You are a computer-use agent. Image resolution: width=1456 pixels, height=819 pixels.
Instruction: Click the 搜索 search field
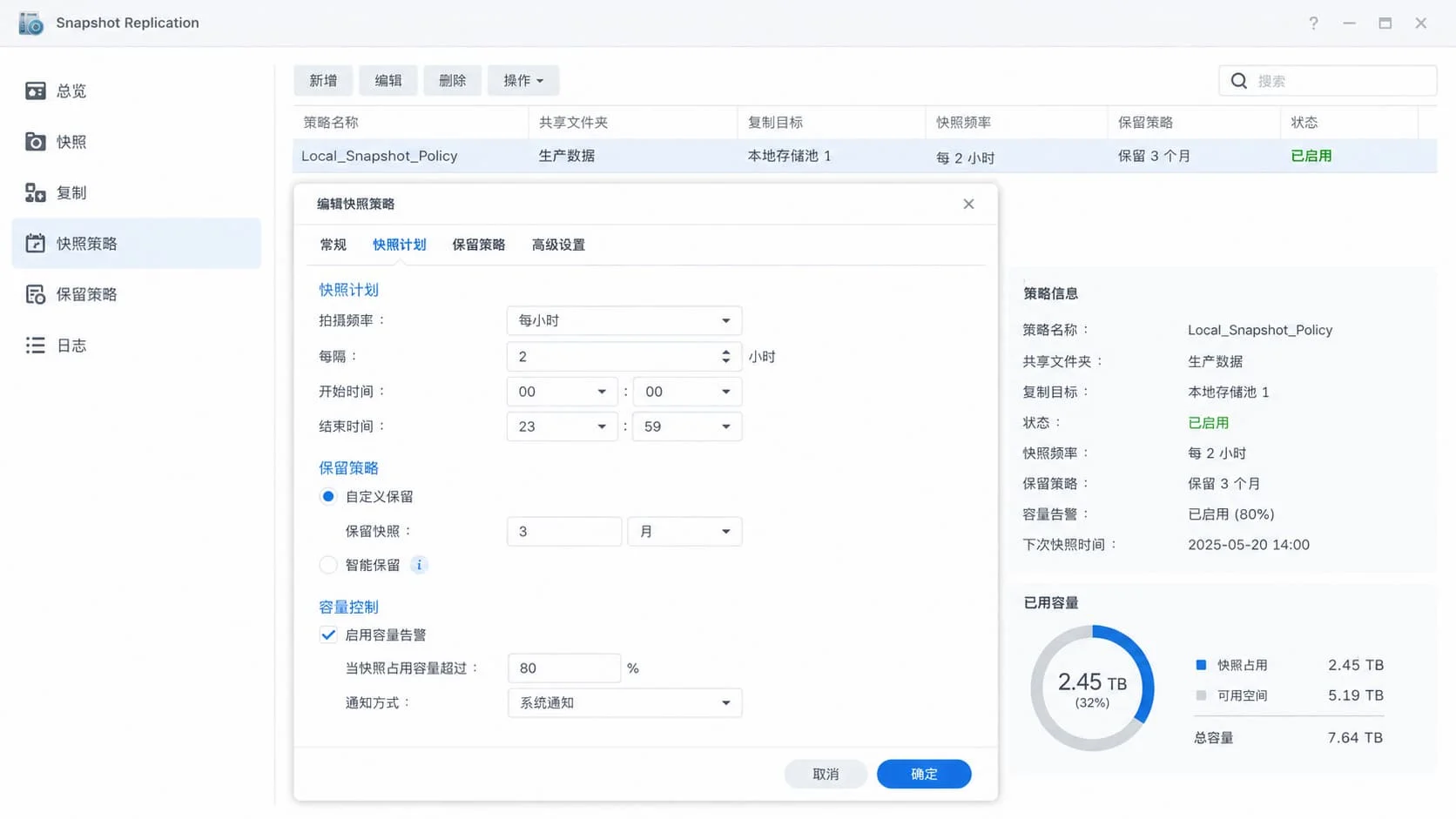(1327, 81)
